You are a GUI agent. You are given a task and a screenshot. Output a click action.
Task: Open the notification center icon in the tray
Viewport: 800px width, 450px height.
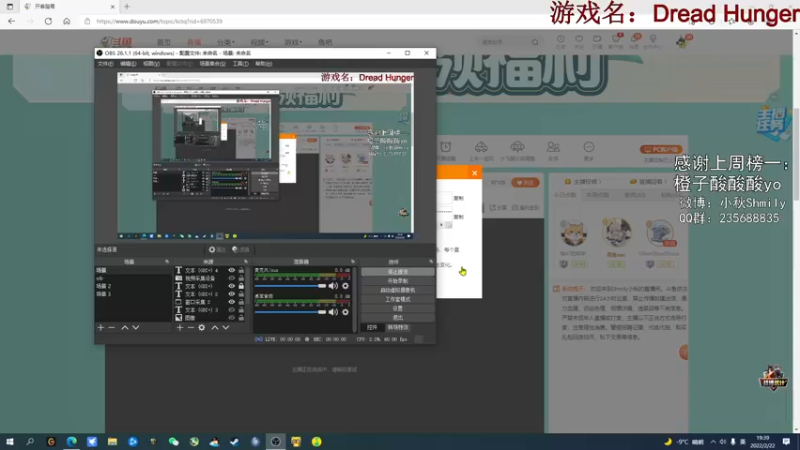(x=786, y=442)
